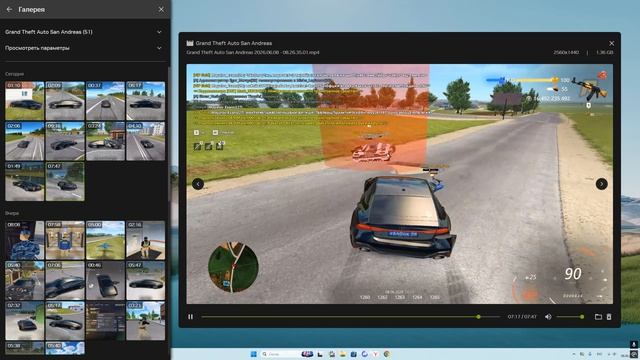
Task: Click inside the playing video frame
Action: [400, 184]
